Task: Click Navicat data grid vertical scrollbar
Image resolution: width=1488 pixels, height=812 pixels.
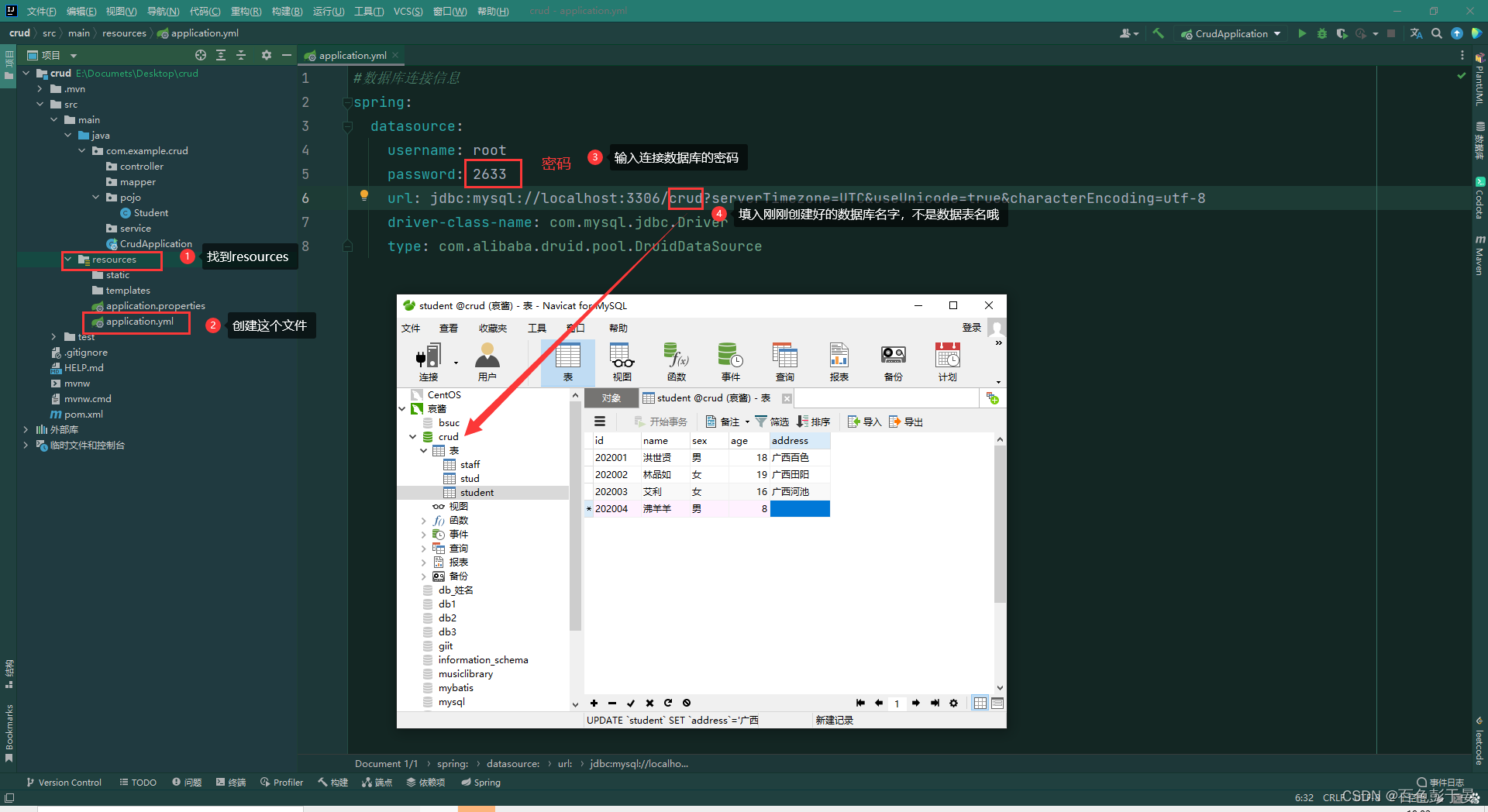Action: [x=1000, y=524]
